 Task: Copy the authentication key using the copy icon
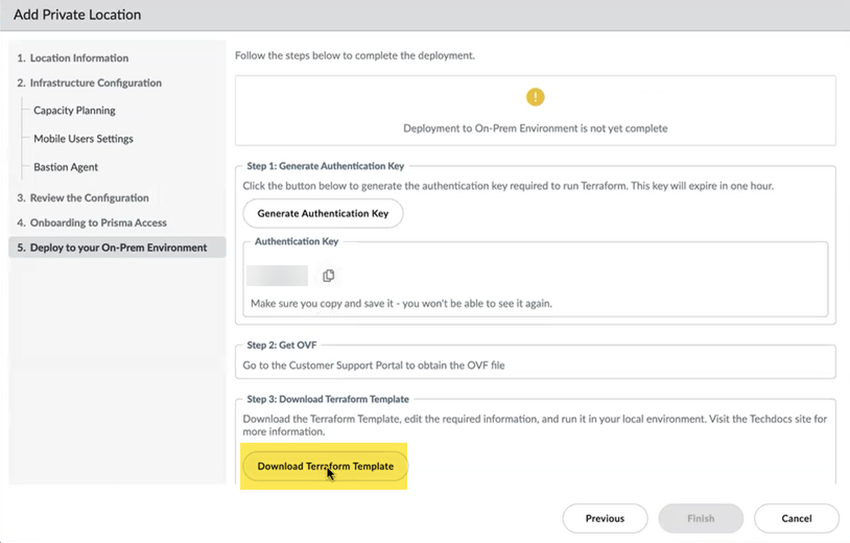[x=328, y=276]
